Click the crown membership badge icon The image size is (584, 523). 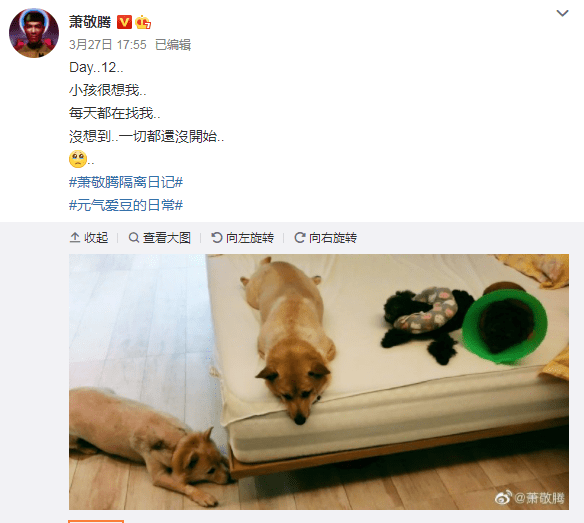[143, 22]
